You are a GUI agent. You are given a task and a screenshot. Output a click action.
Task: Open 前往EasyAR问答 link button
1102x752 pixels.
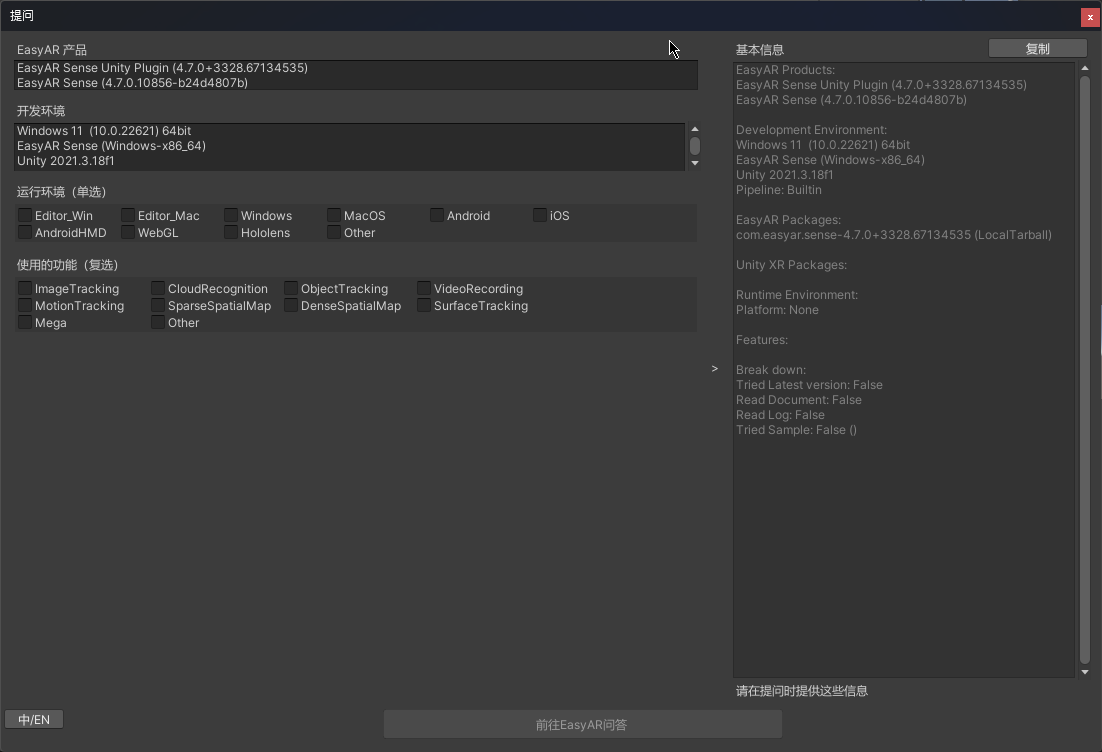[x=582, y=725]
